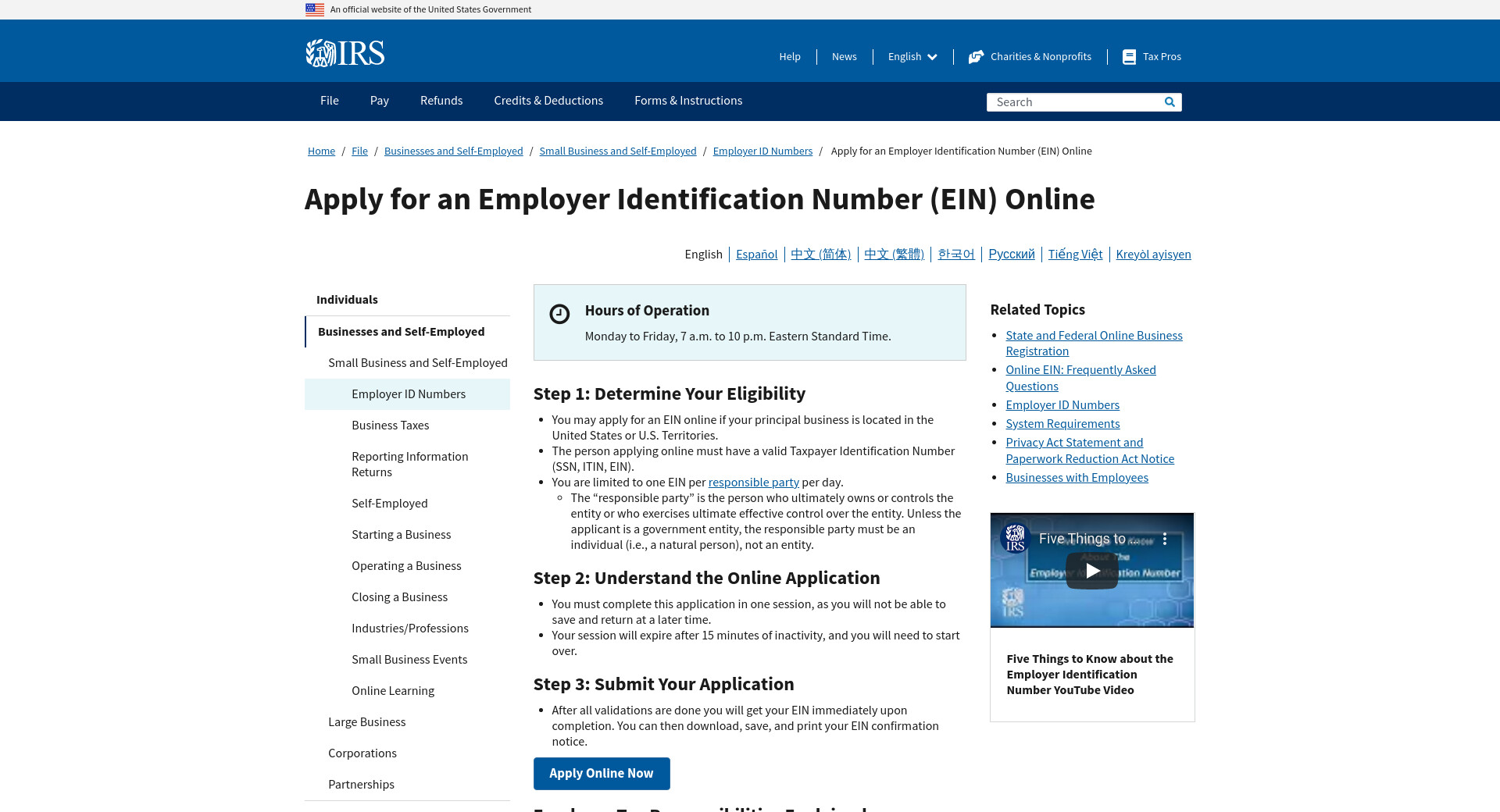The image size is (1500, 812).
Task: Open the English language dropdown
Action: (x=912, y=57)
